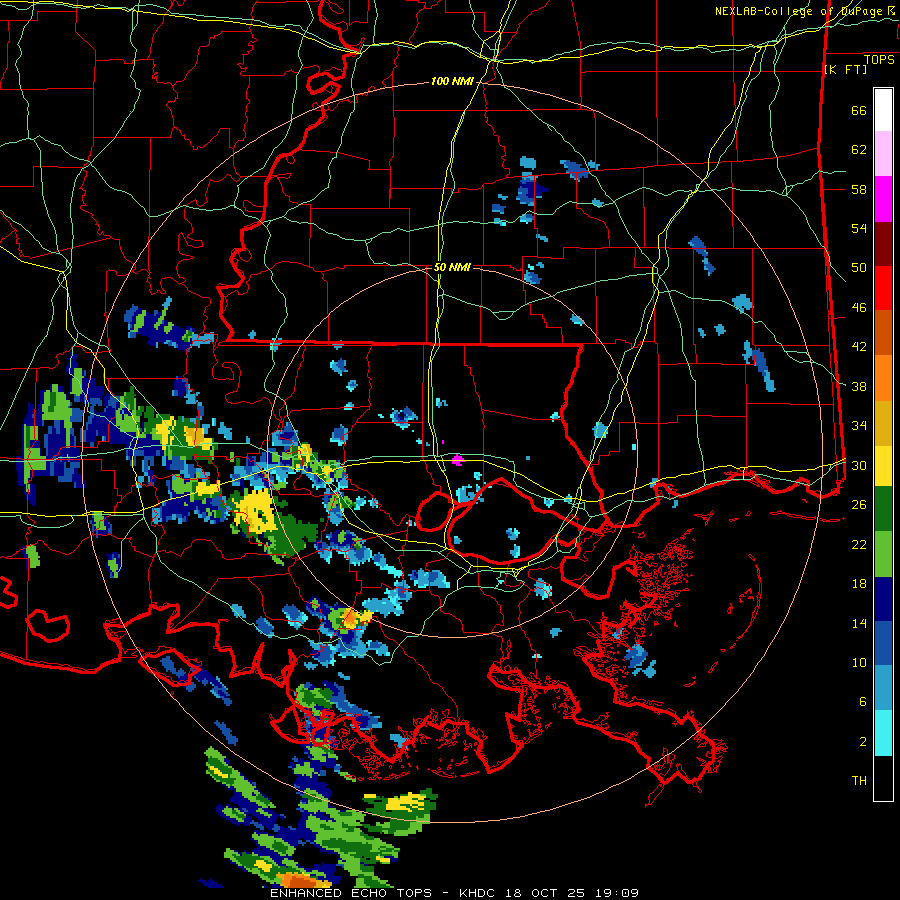Click the 19:09 timestamp
The image size is (900, 900).
tap(618, 893)
